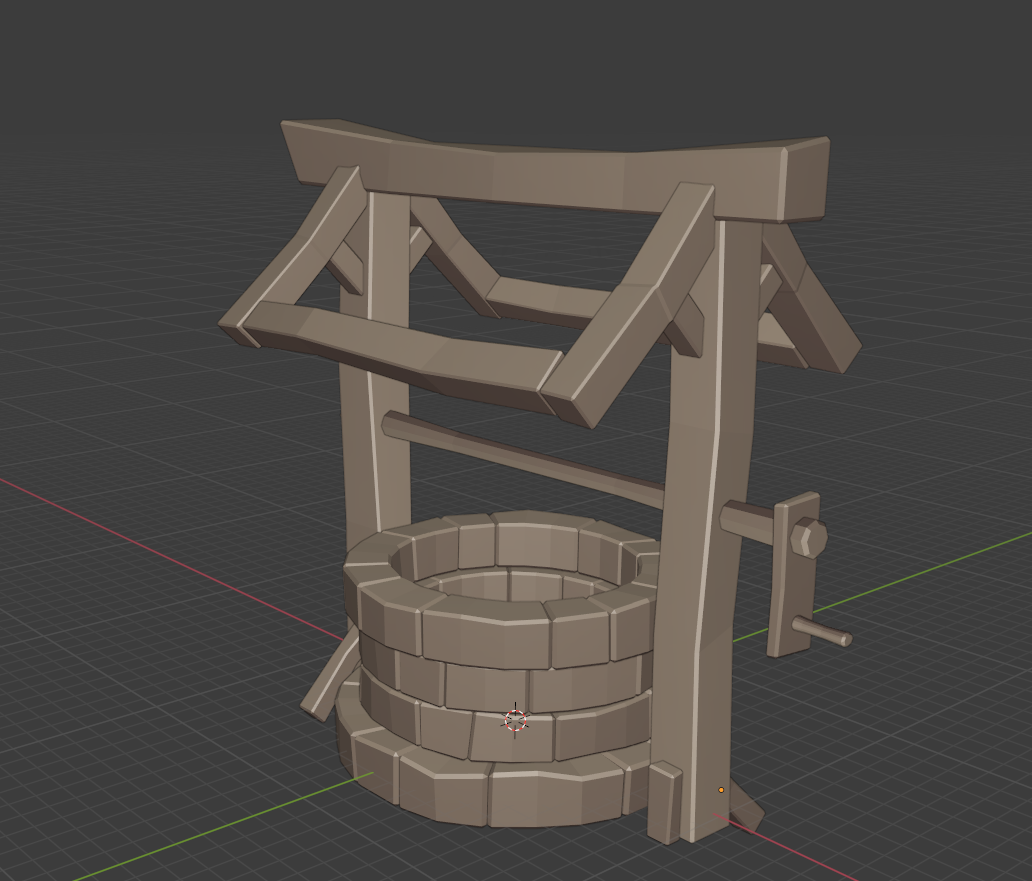
Task: Select the top curved roof ridge beam
Action: point(556,171)
